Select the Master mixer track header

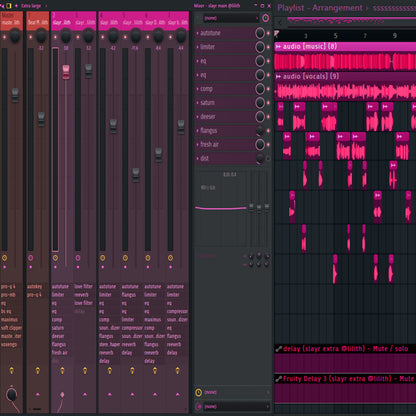click(12, 21)
